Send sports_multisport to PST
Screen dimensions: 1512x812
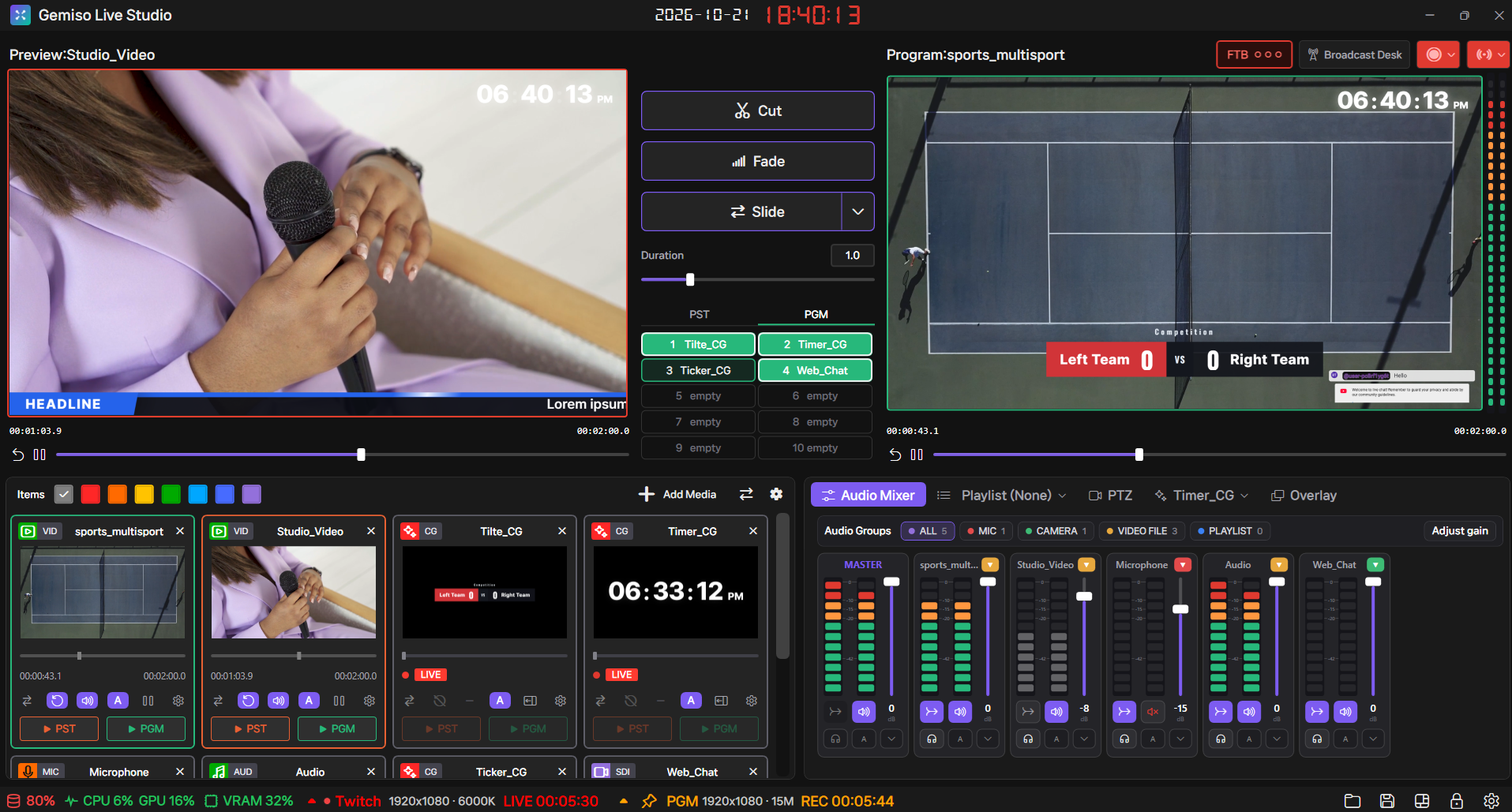[59, 728]
